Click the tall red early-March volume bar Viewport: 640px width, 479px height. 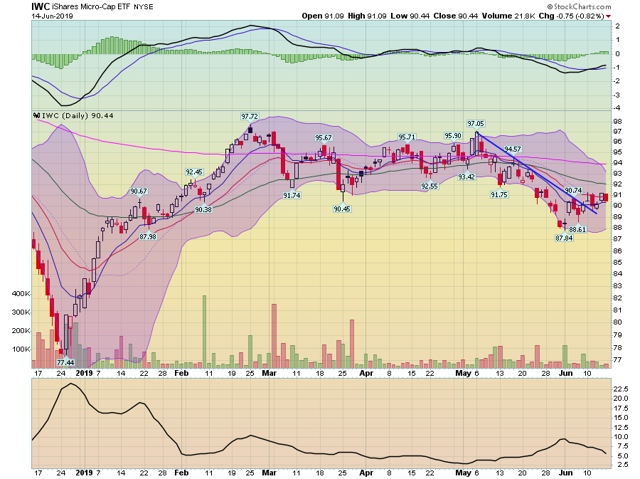coord(274,336)
